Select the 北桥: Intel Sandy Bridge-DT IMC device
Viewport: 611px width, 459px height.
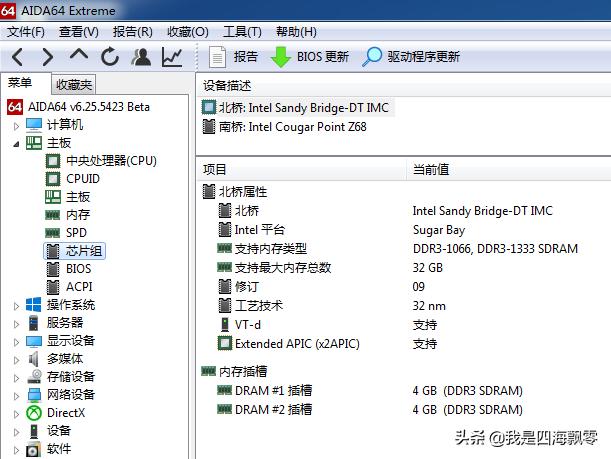click(298, 108)
